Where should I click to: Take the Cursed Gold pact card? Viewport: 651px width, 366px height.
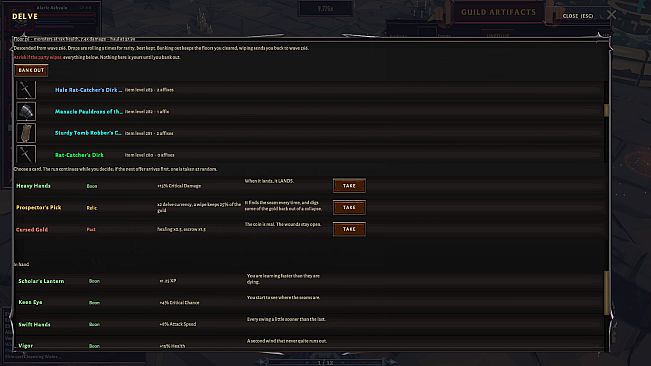[349, 229]
